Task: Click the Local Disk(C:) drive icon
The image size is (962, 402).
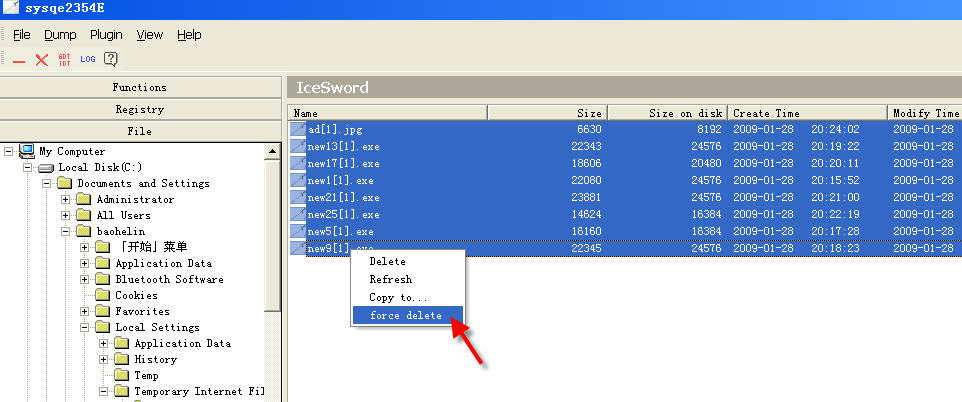Action: pos(46,168)
